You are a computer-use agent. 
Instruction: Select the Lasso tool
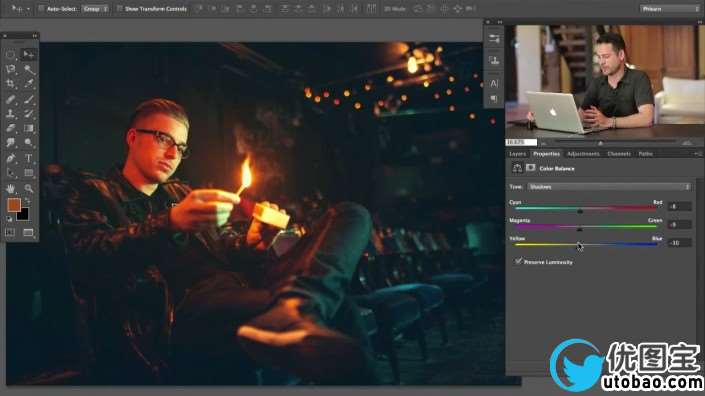[x=11, y=69]
